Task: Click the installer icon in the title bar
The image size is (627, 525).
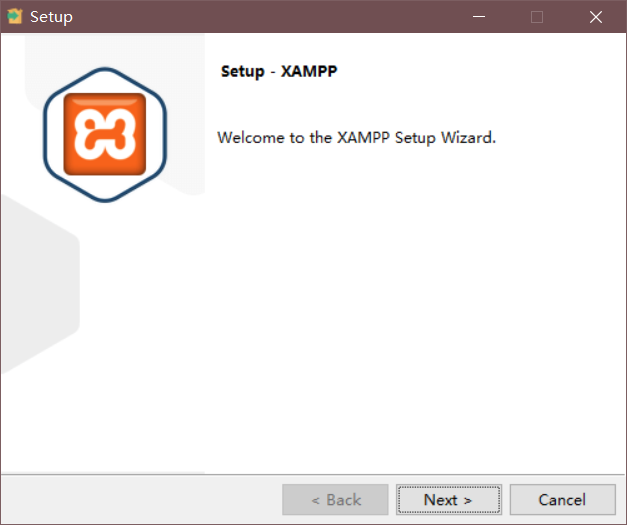Action: [15, 17]
